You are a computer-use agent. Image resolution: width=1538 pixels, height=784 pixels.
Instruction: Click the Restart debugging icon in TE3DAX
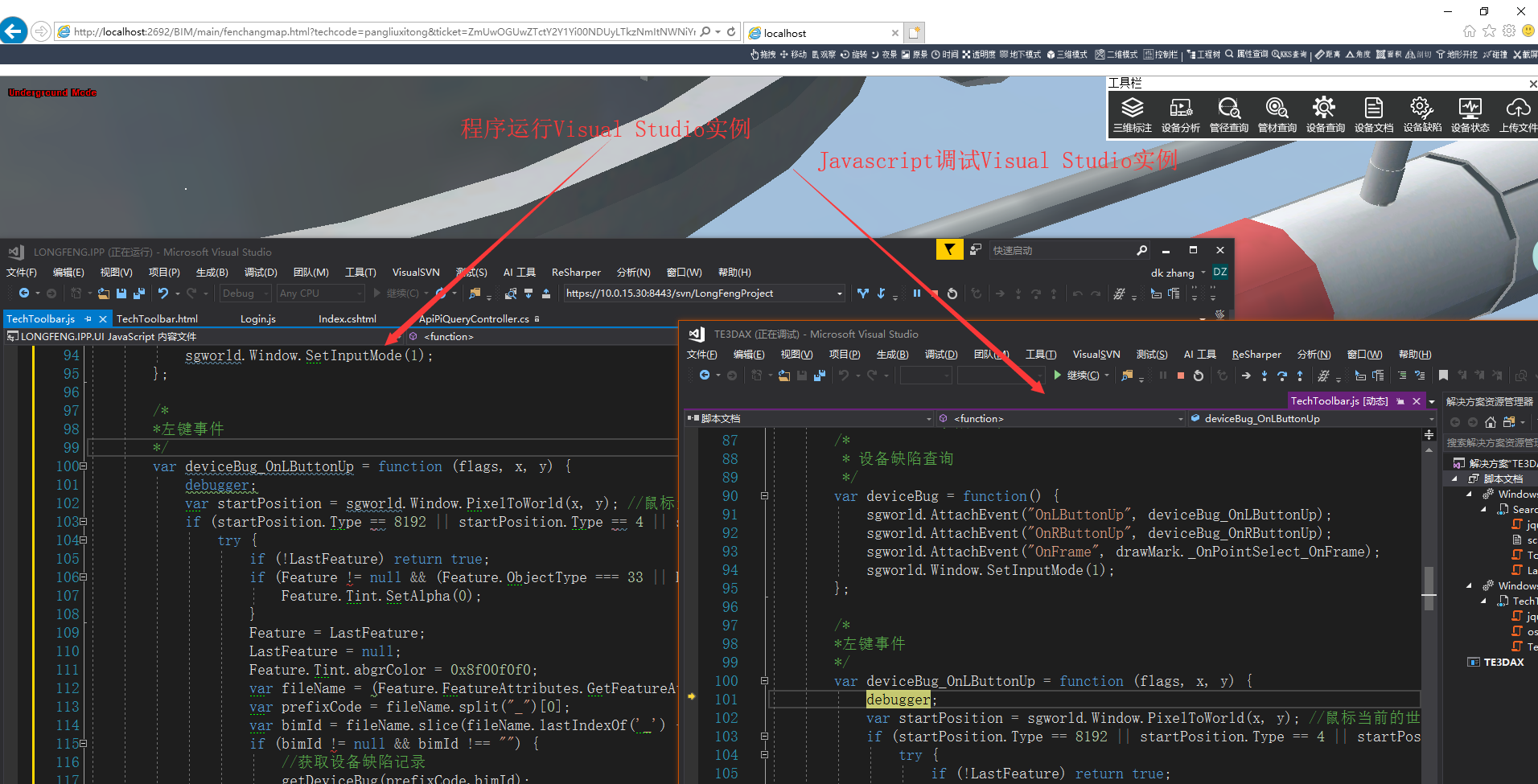click(1199, 376)
